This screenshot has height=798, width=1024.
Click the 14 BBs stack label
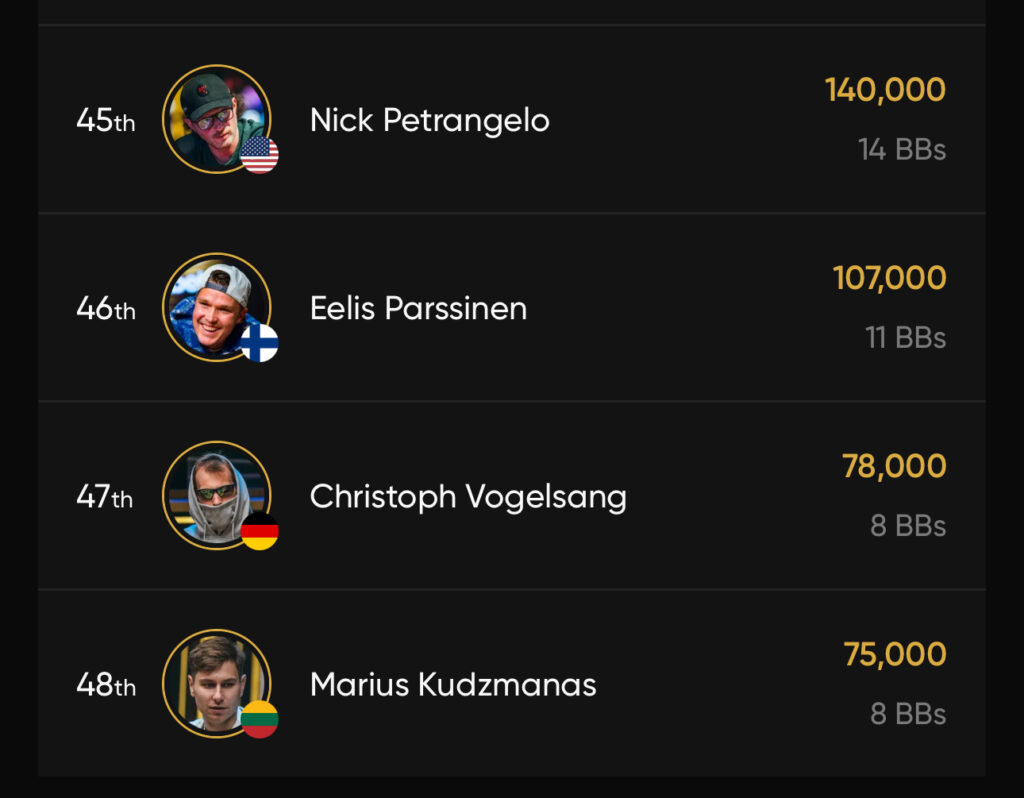click(901, 150)
